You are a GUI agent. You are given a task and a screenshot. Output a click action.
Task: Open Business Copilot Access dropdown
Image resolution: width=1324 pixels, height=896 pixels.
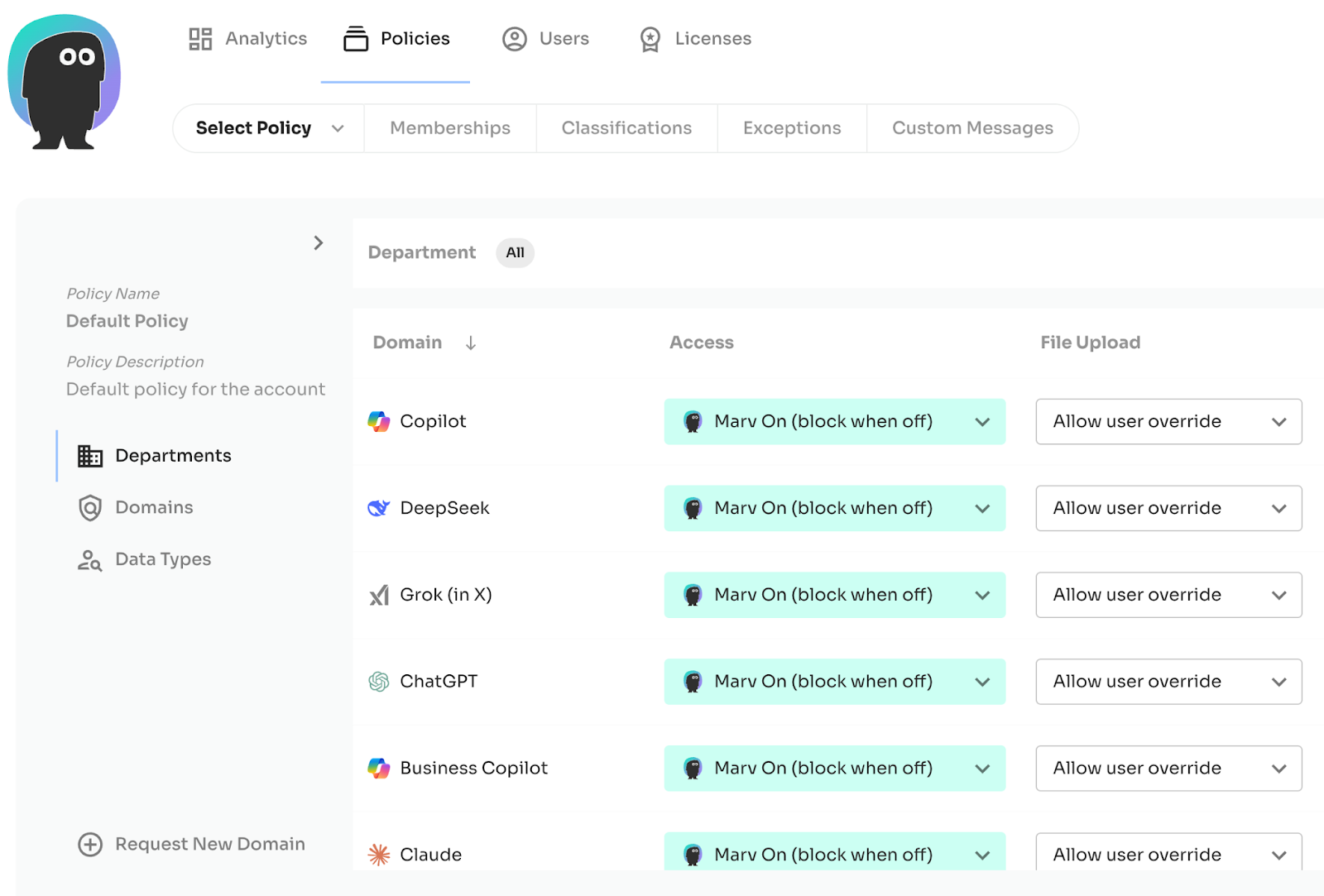point(835,769)
